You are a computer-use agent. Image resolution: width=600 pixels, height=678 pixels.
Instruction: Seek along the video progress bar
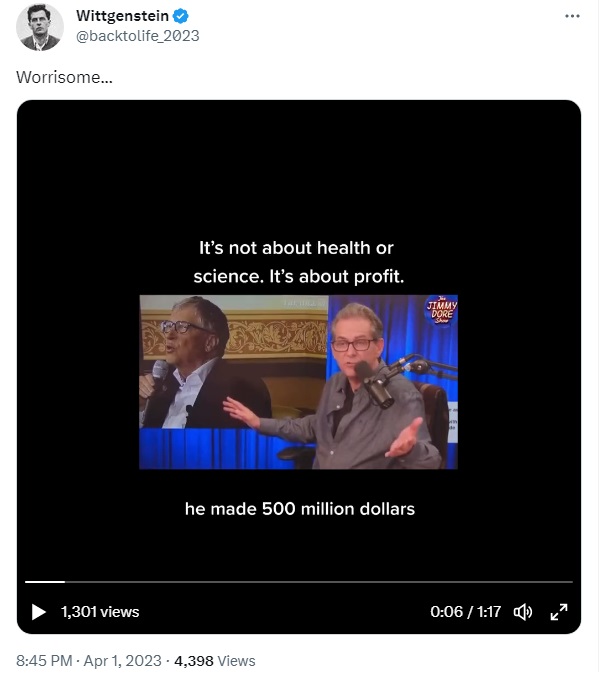299,582
